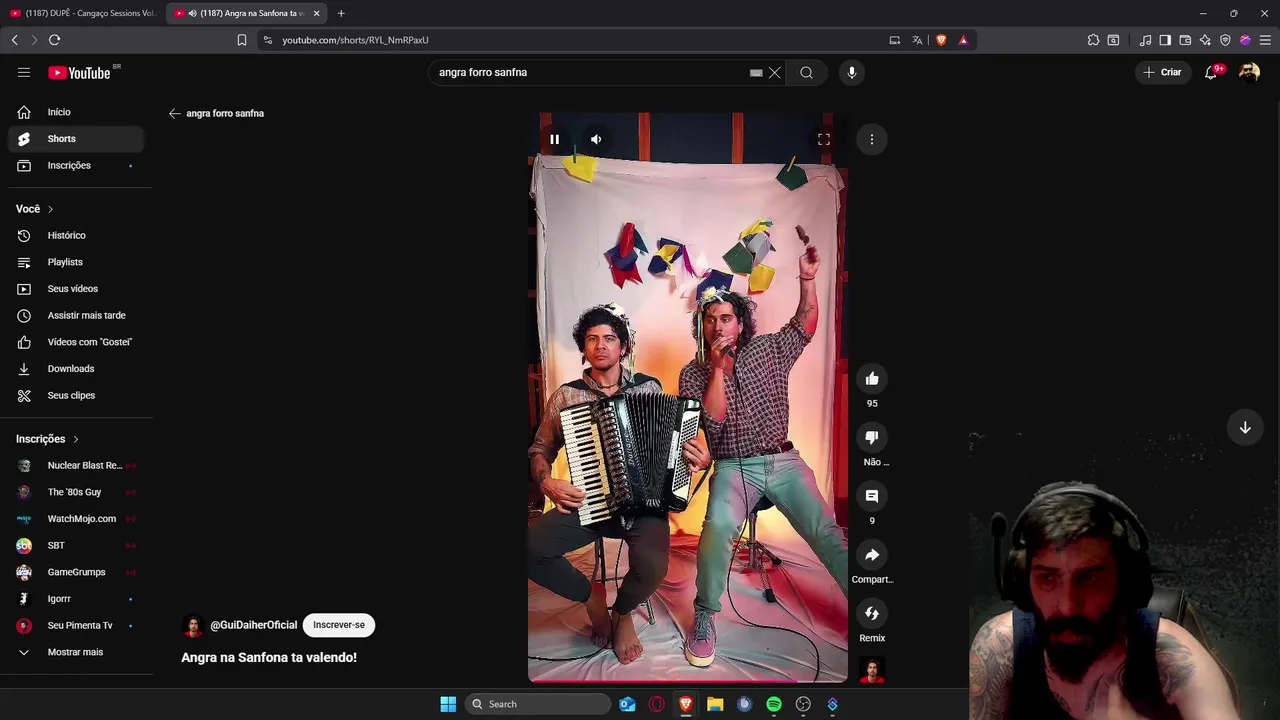The width and height of the screenshot is (1280, 720).
Task: Clear the search query with X
Action: coord(774,72)
